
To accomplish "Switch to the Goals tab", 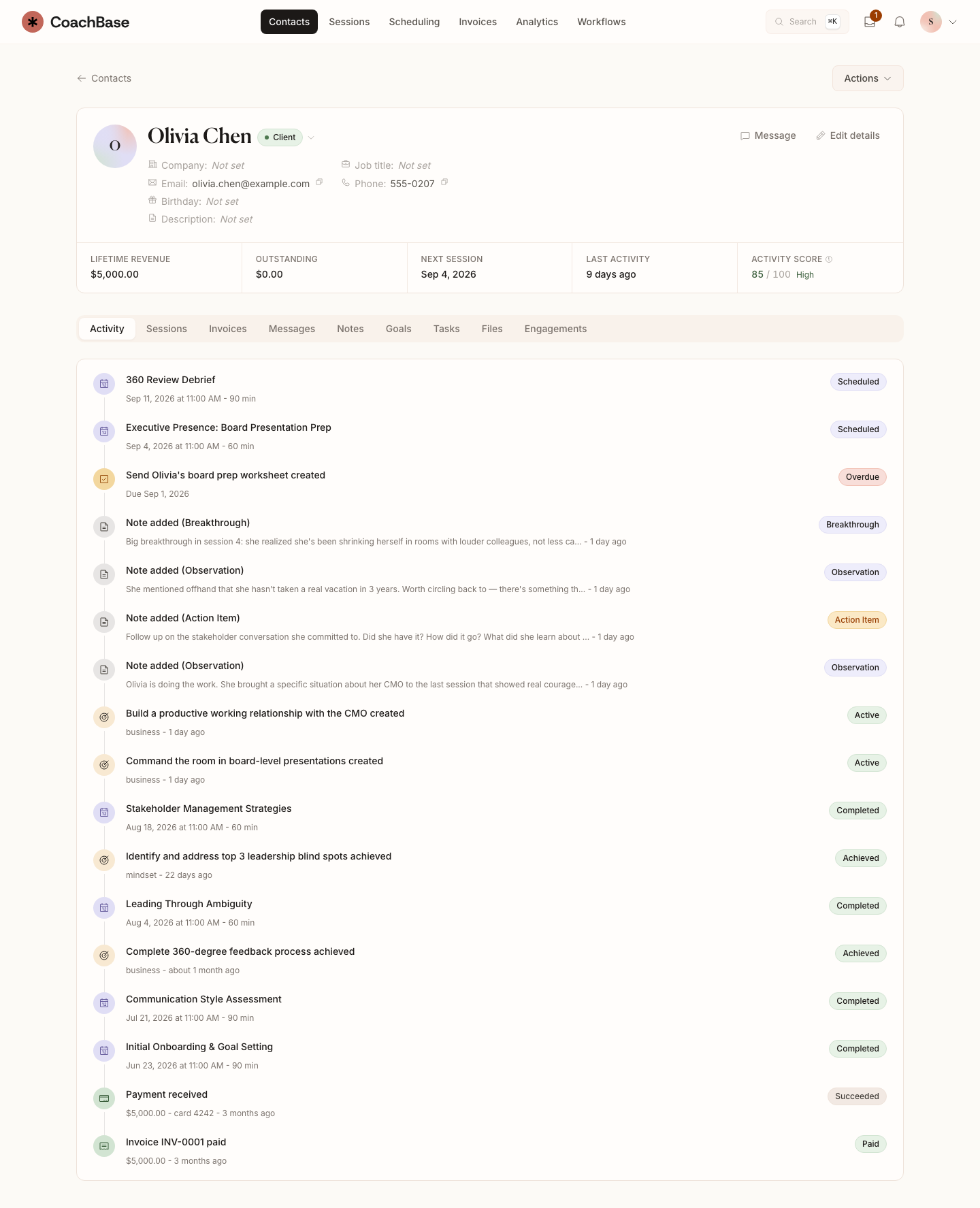I will point(399,329).
